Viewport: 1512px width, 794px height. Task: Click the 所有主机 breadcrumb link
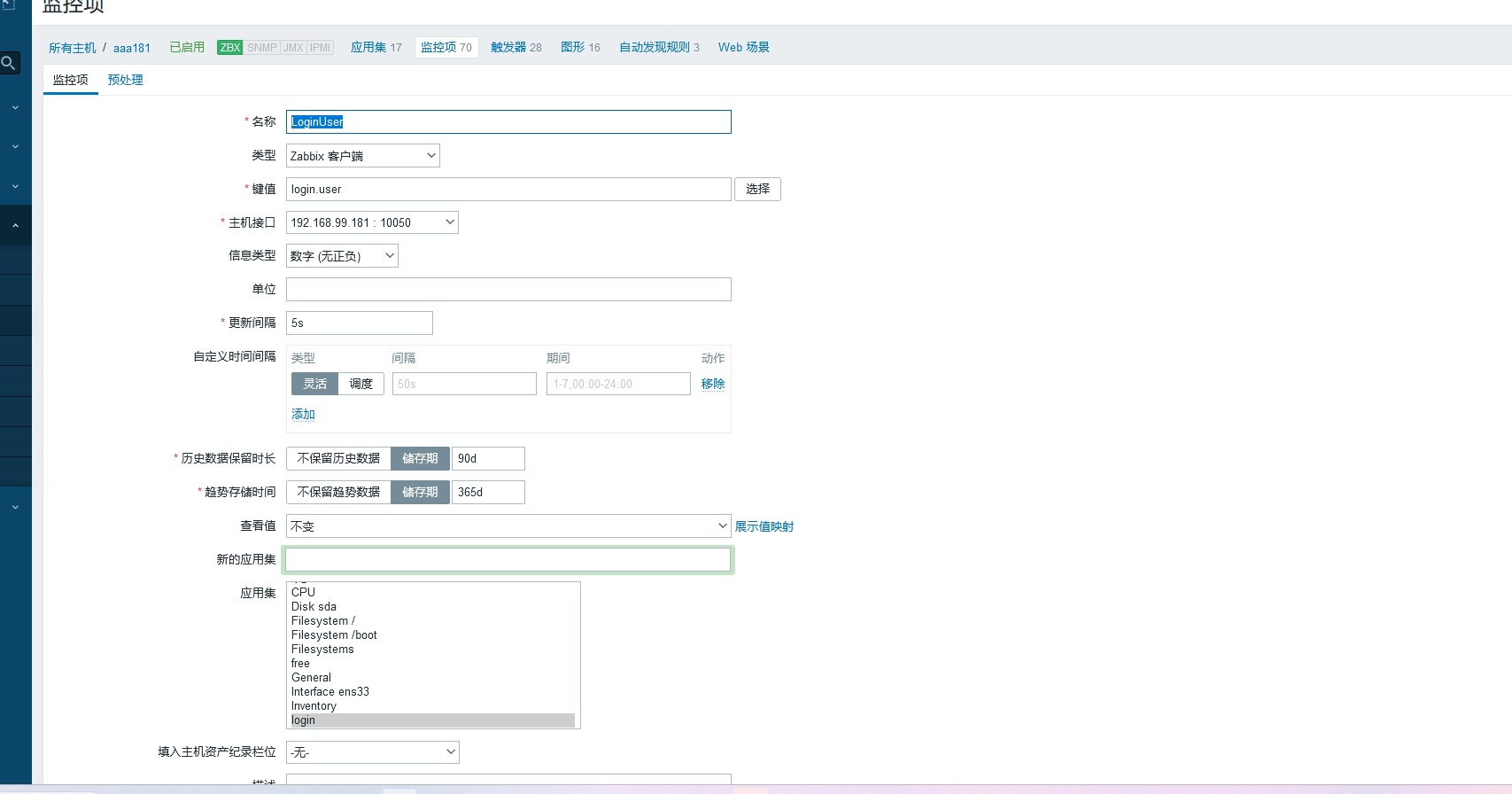point(73,48)
